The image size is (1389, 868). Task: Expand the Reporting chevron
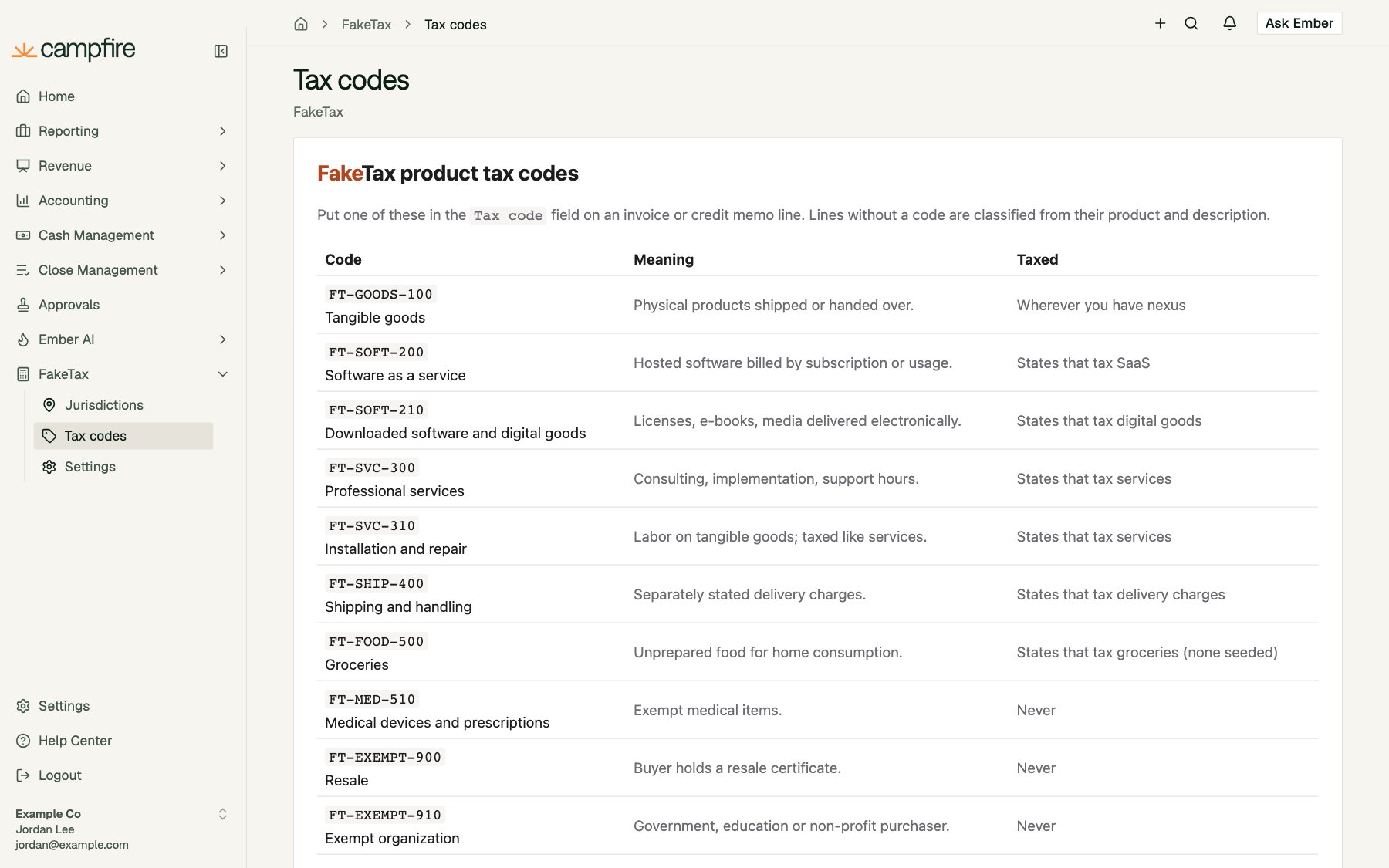pos(222,131)
